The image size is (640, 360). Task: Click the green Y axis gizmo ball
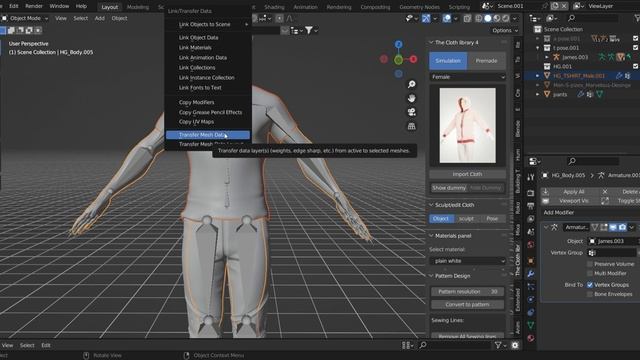pyautogui.click(x=398, y=60)
